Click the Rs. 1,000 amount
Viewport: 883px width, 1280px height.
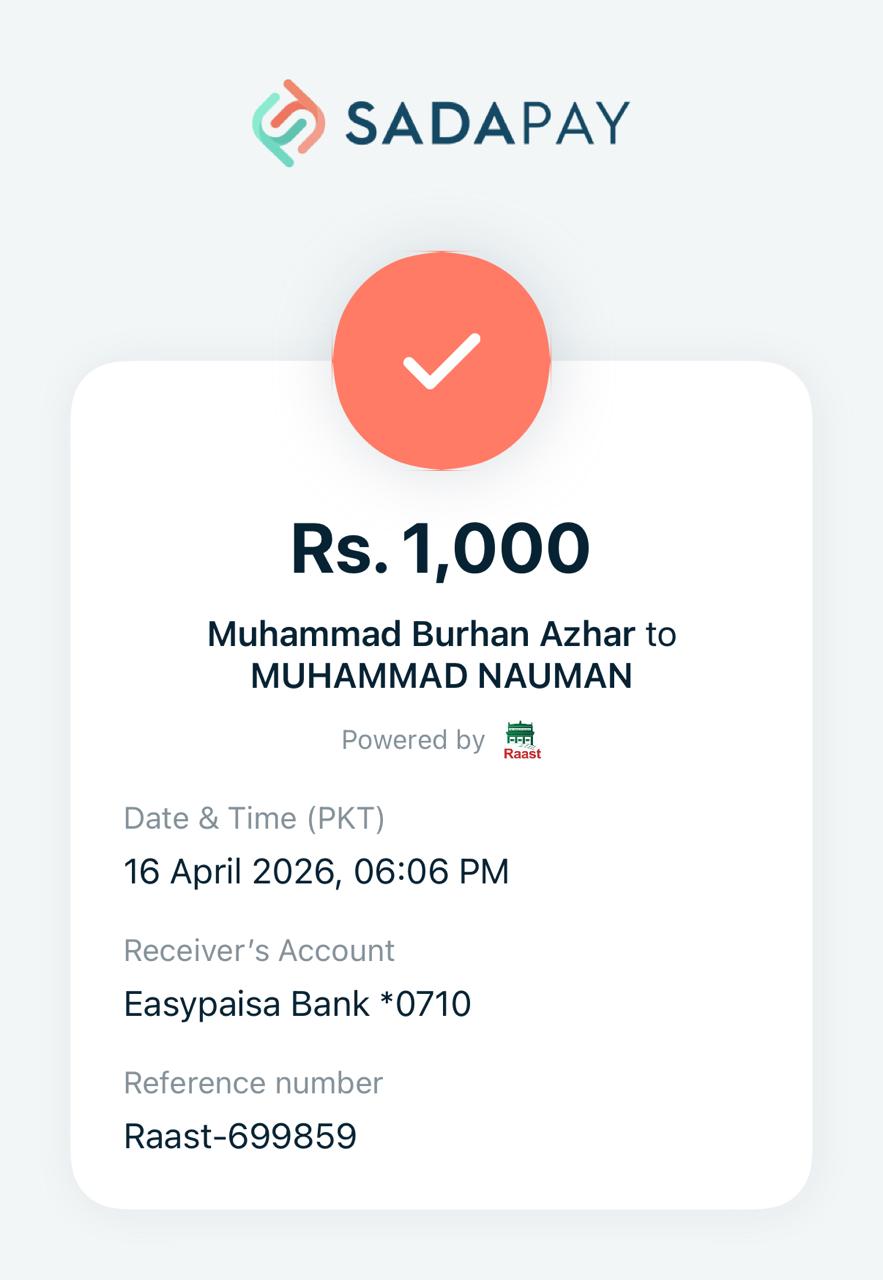coord(440,549)
